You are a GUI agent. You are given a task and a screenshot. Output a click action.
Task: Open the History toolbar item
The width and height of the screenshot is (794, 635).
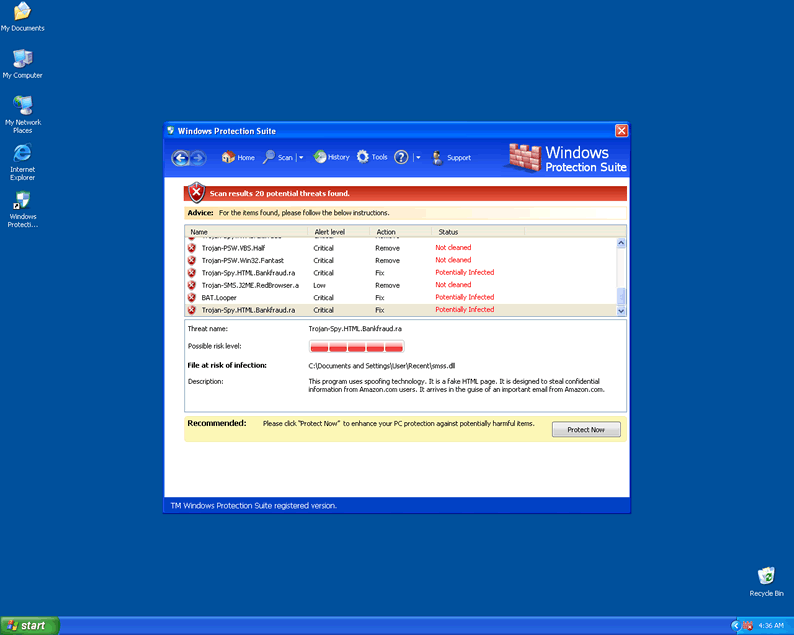pyautogui.click(x=320, y=157)
